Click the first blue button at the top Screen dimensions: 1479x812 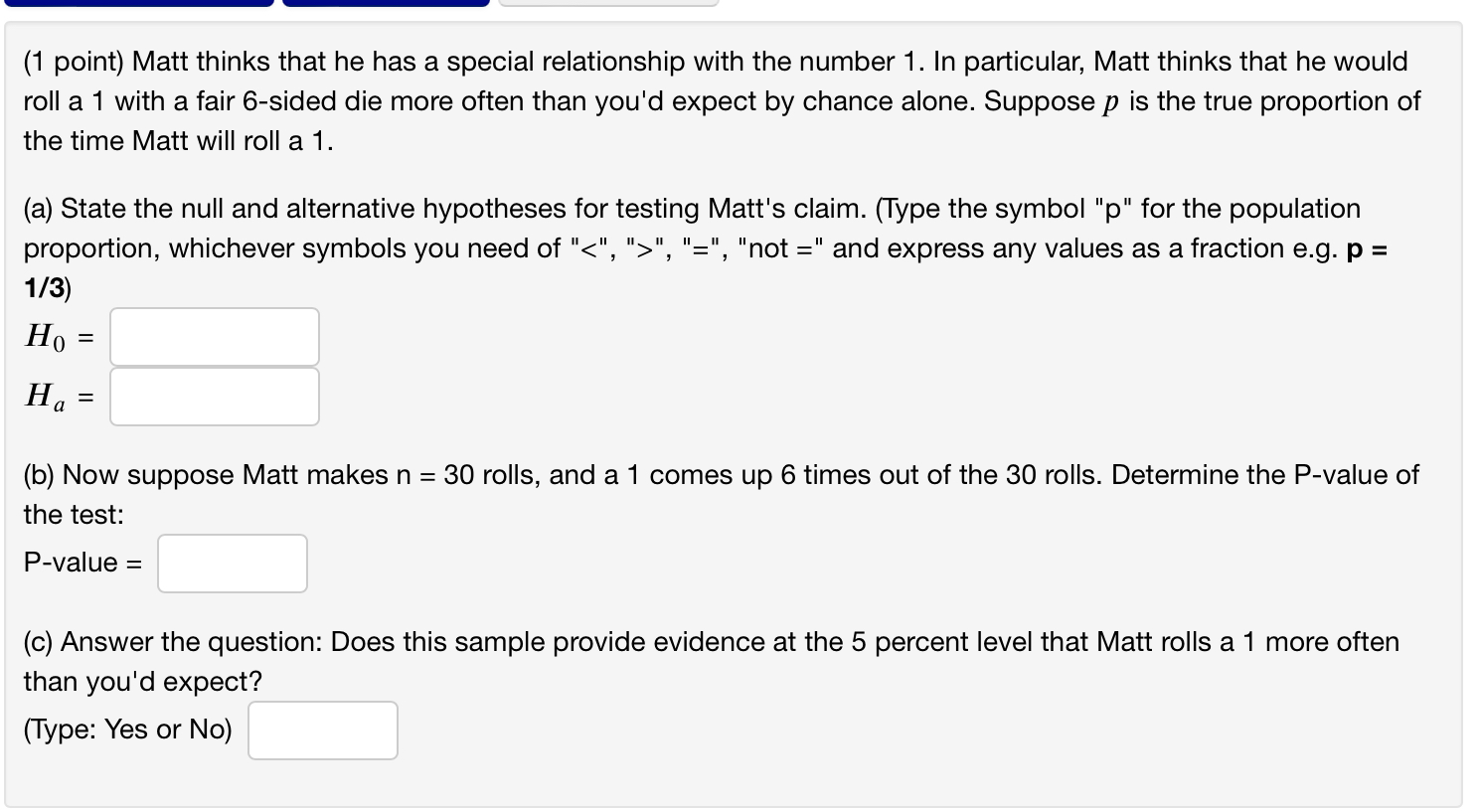[x=139, y=3]
